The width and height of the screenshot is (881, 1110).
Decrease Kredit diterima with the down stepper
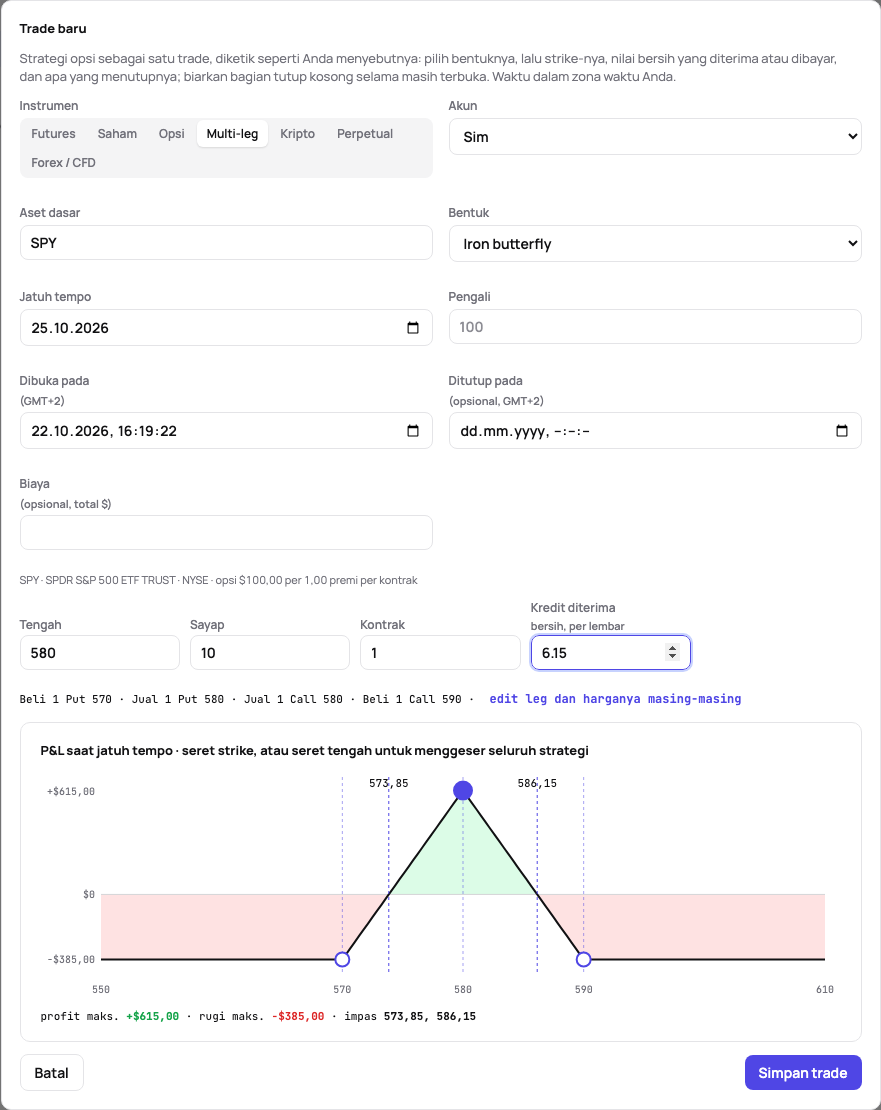point(672,657)
